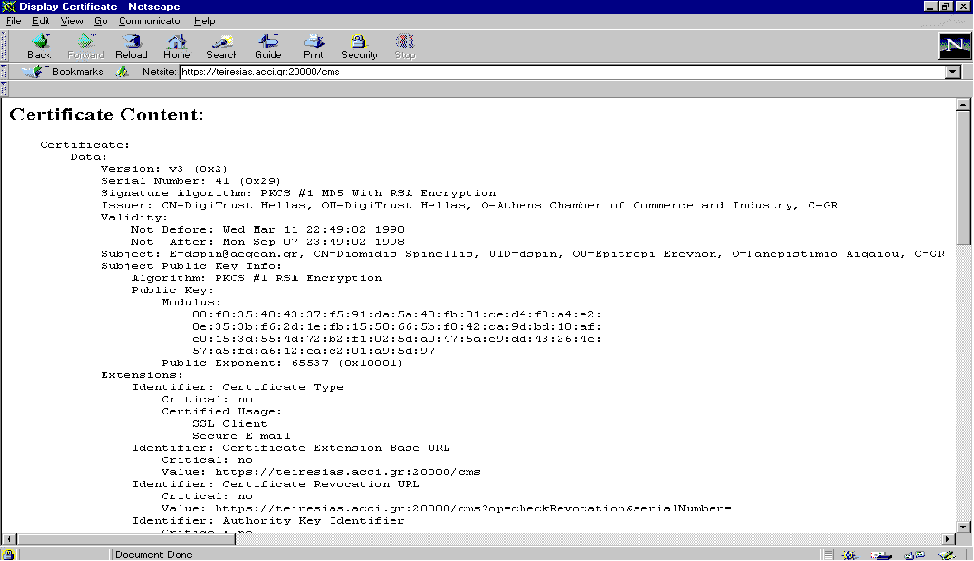The height and width of the screenshot is (561, 974).
Task: Click the horizontal scrollbar thumb
Action: 125,539
